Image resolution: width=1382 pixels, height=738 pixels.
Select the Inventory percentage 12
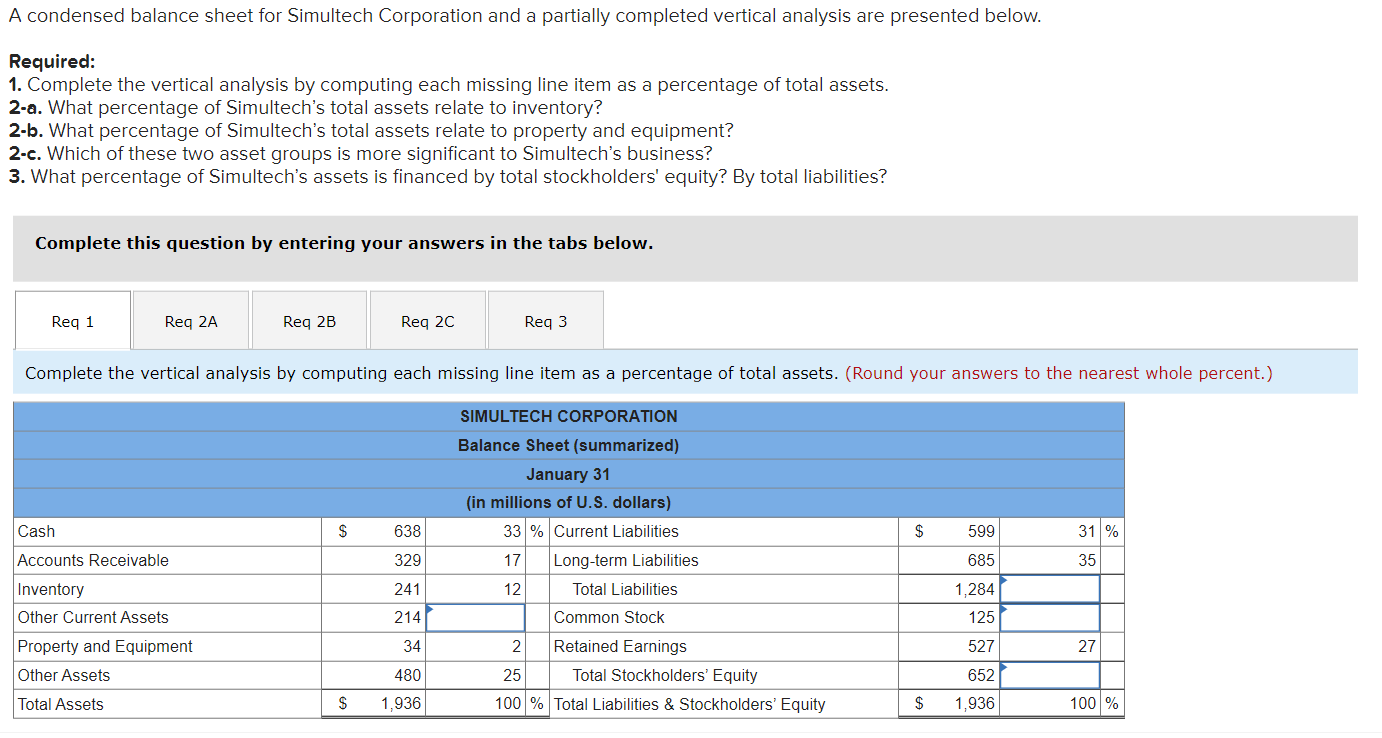[512, 590]
